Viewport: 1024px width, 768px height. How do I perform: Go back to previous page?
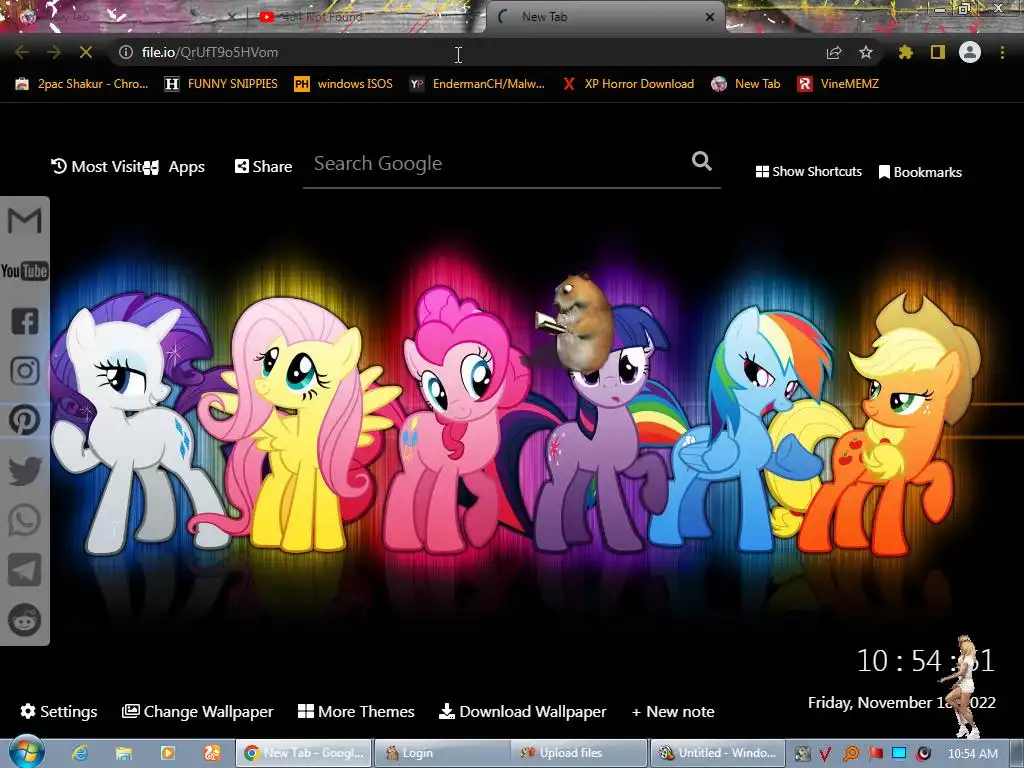[x=22, y=52]
